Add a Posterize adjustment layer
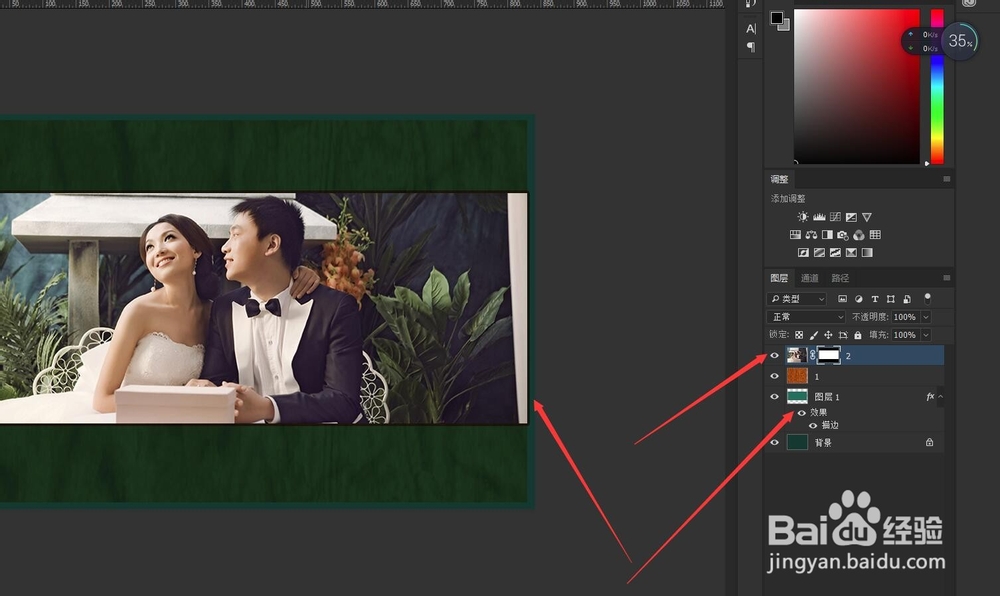 coord(819,253)
